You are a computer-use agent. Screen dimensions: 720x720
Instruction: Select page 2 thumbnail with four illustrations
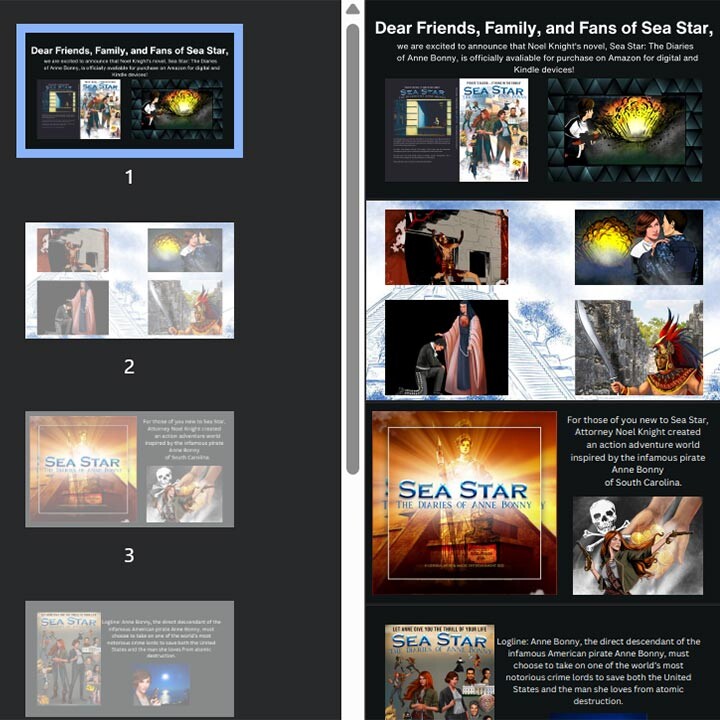(x=129, y=281)
